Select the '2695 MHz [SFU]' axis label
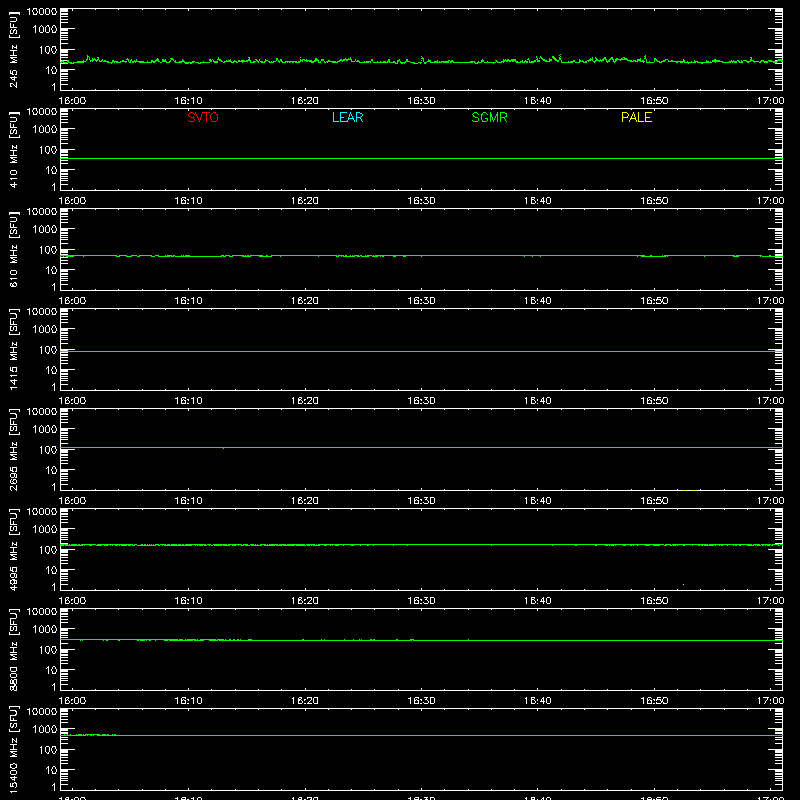Screen dimensions: 800x800 13,449
